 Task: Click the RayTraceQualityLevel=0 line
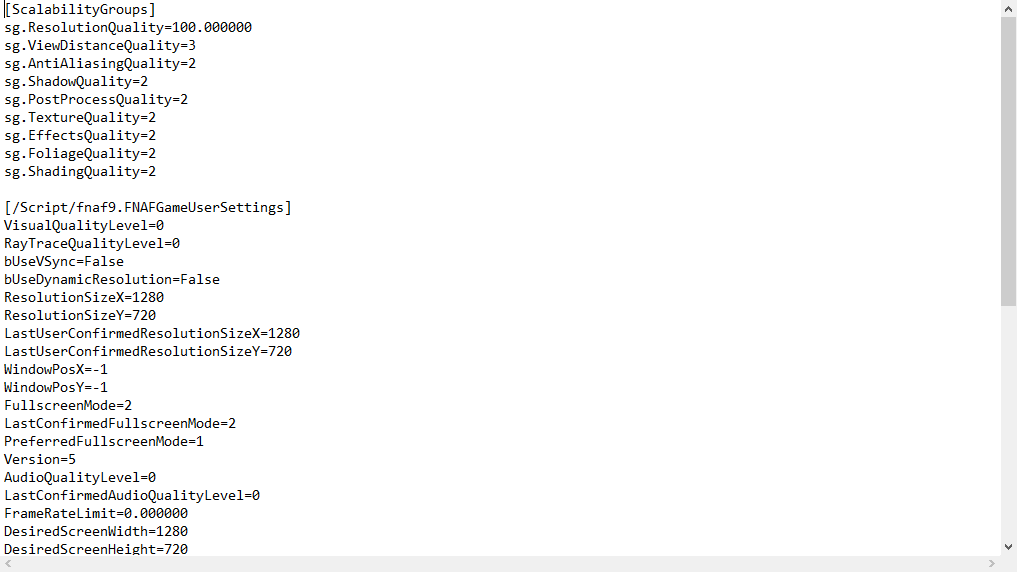pyautogui.click(x=92, y=243)
